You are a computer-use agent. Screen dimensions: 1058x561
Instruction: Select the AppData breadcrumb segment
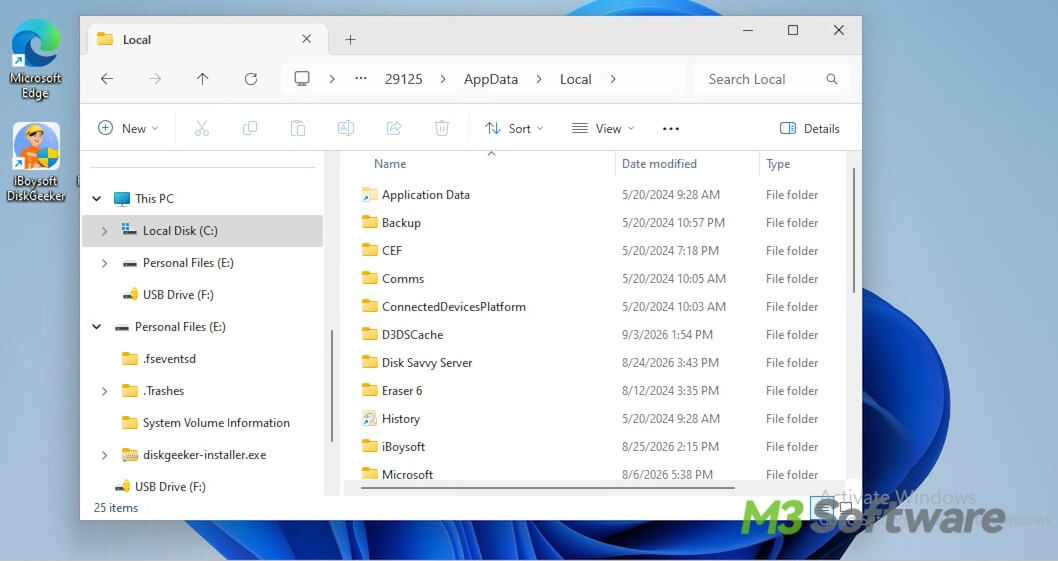tap(491, 79)
